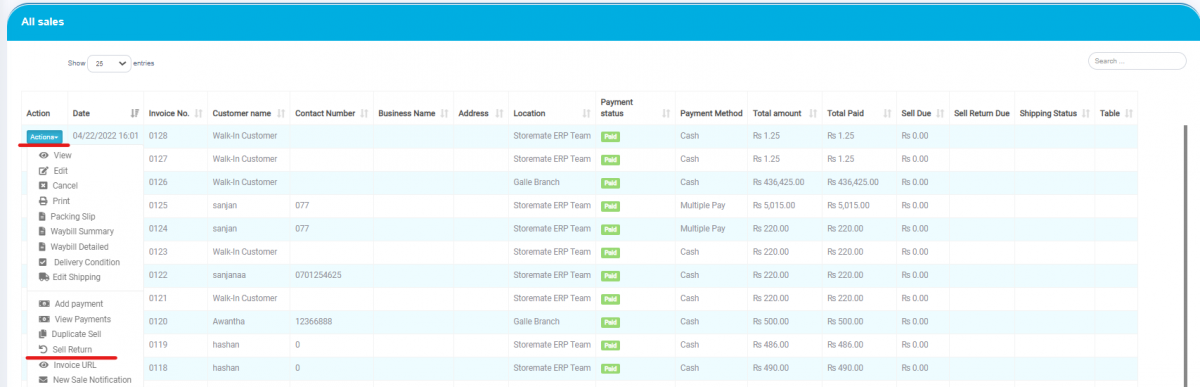Image resolution: width=1200 pixels, height=387 pixels.
Task: Click the money icon beside Add payment
Action: tap(43, 303)
